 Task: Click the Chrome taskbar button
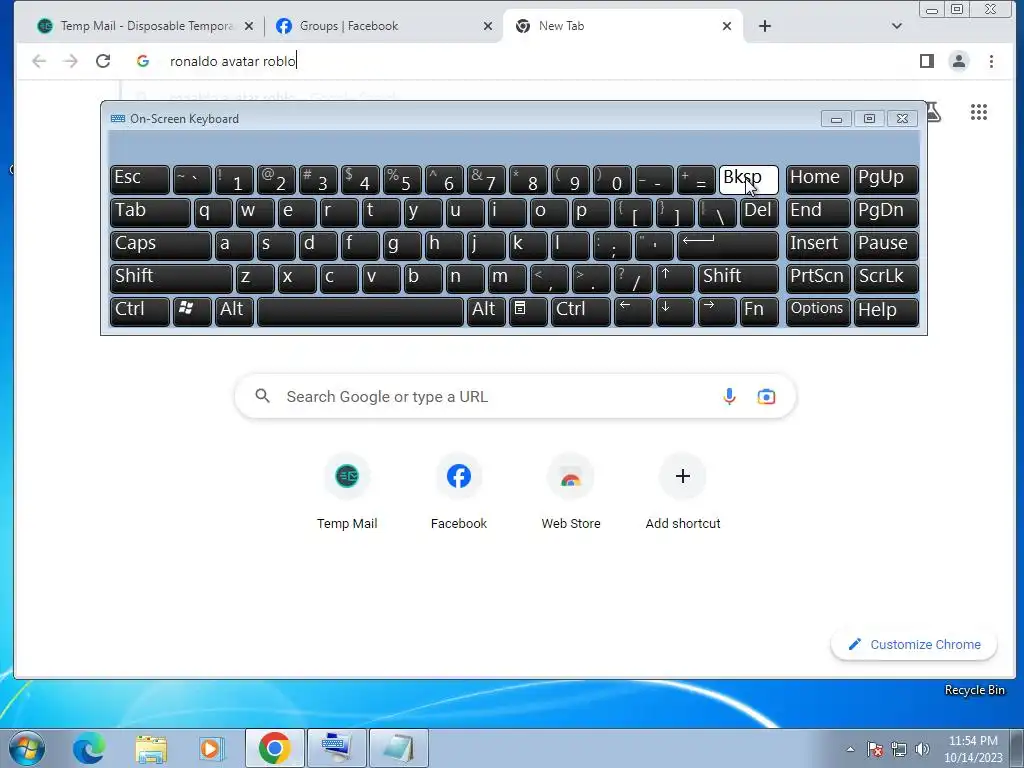[x=274, y=748]
